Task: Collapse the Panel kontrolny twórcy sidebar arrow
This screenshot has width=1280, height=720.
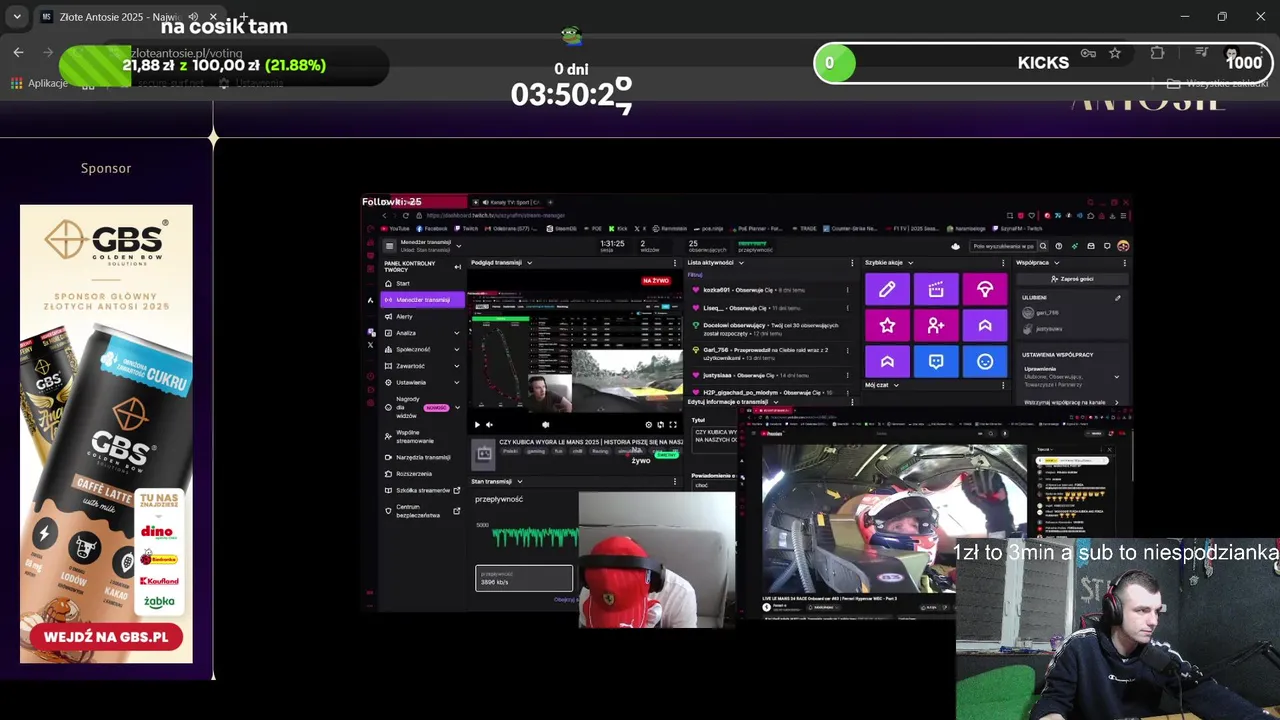Action: [x=457, y=266]
